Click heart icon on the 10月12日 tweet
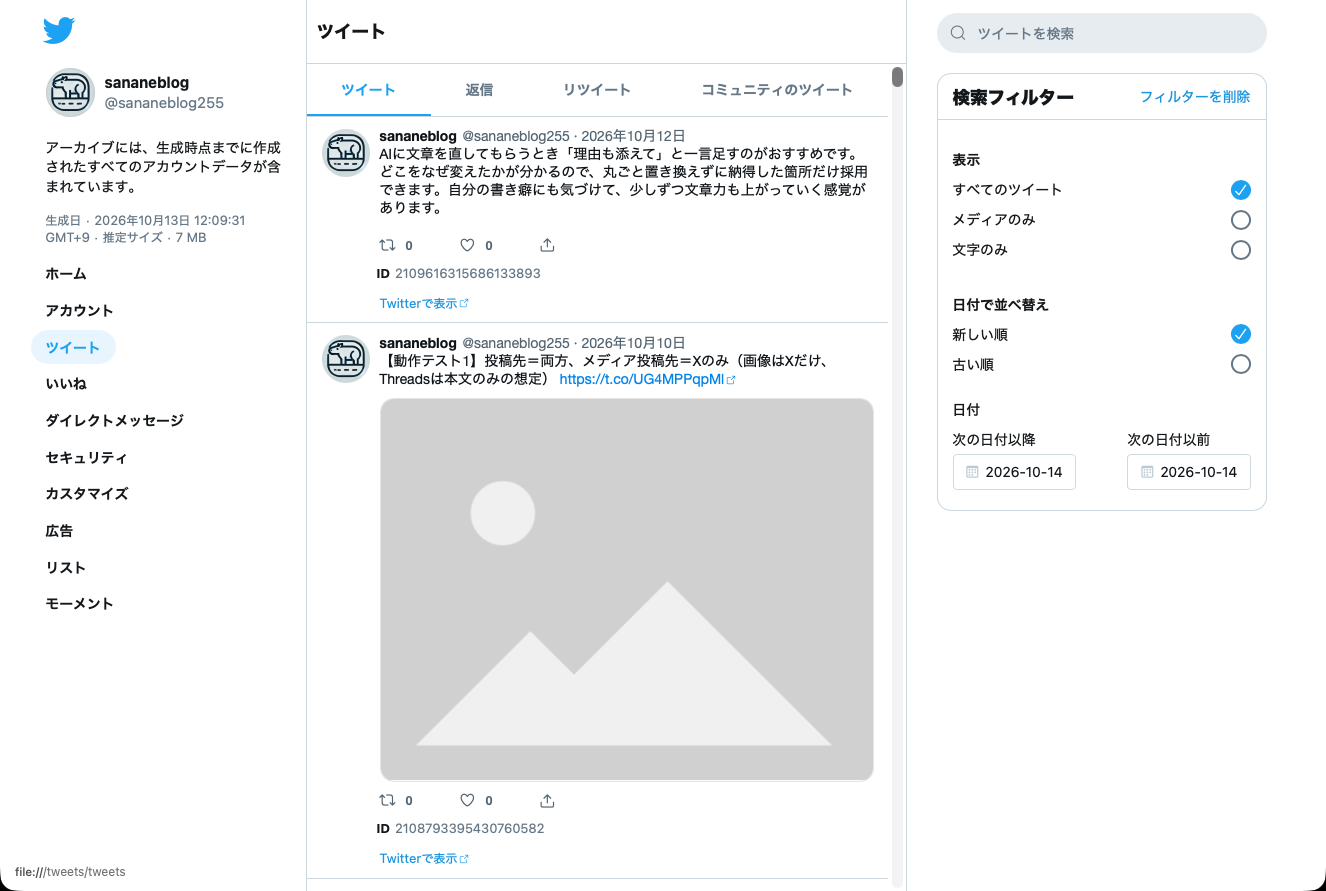 467,245
